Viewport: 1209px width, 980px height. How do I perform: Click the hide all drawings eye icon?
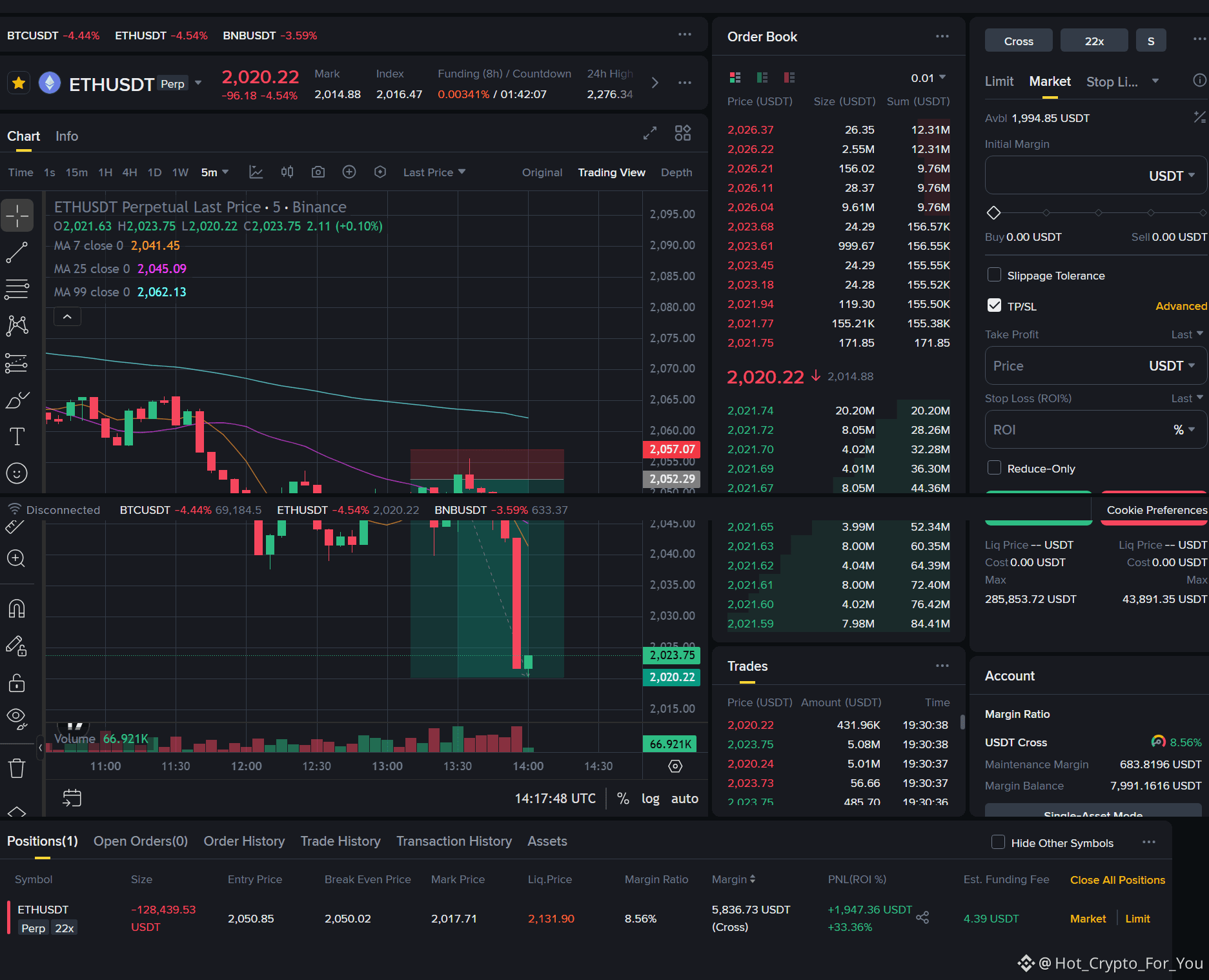[x=17, y=719]
